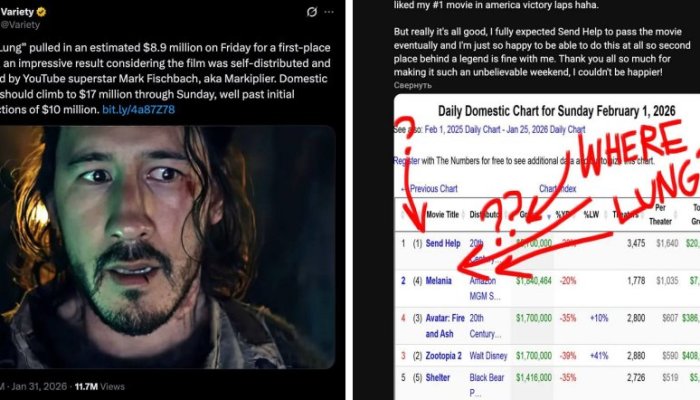Screen dimensions: 700x400
Task: Click the Register link on The Numbers chart
Action: coord(406,161)
